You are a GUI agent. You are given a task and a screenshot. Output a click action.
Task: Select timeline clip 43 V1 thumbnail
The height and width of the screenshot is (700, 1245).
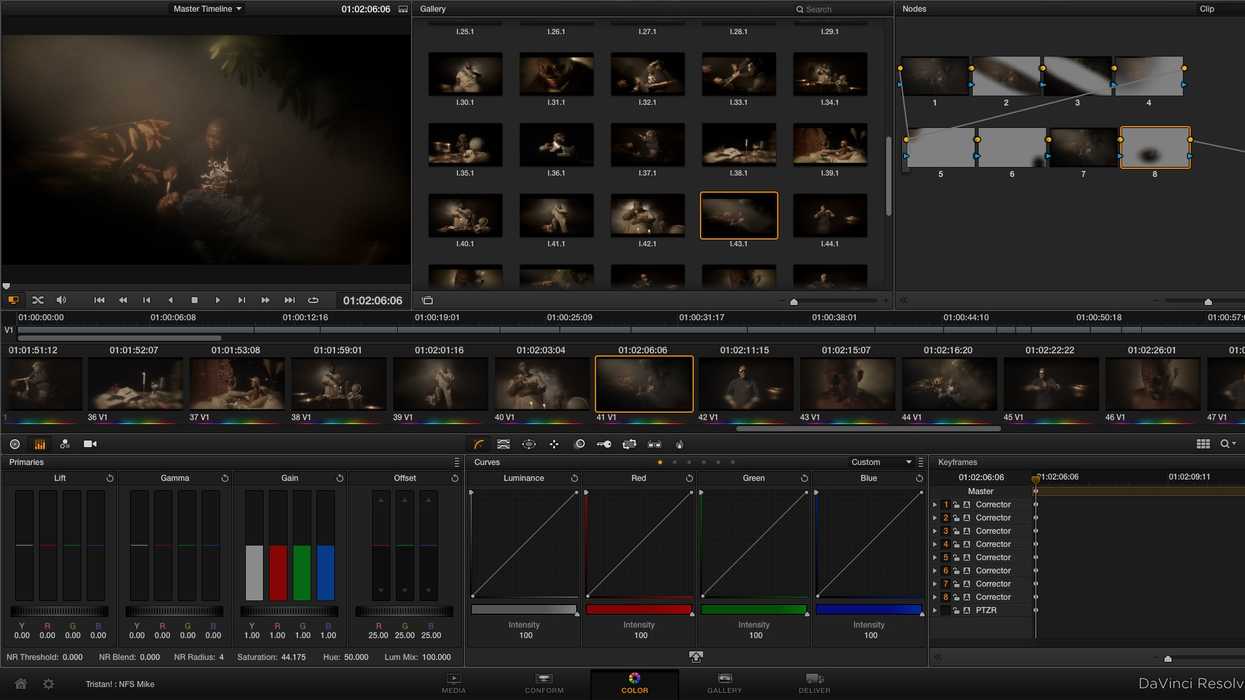(848, 385)
